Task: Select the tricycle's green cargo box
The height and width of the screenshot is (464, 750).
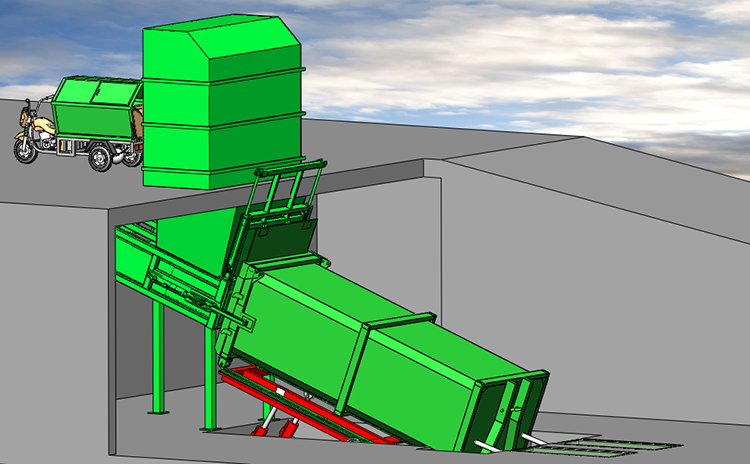Action: tap(96, 108)
